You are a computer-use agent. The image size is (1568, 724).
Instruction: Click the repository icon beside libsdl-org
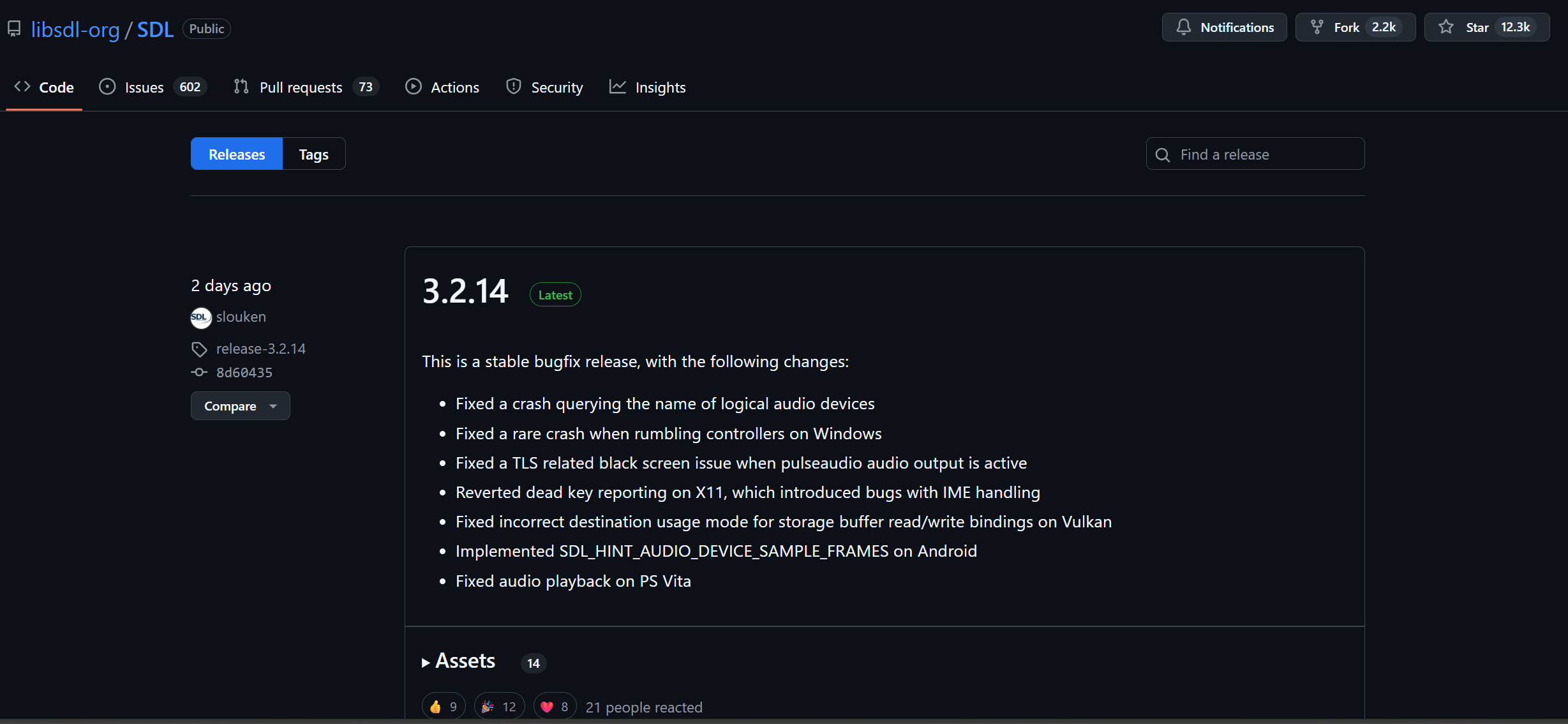point(14,29)
